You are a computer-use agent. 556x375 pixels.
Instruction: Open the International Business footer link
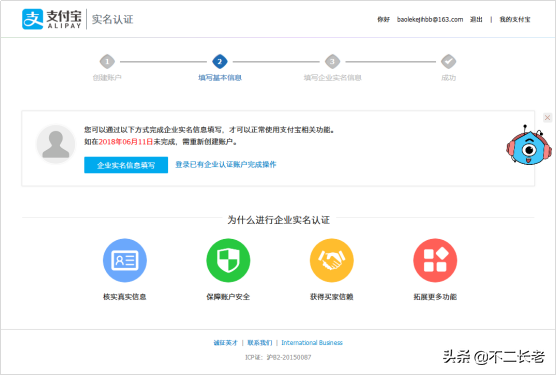tap(312, 343)
